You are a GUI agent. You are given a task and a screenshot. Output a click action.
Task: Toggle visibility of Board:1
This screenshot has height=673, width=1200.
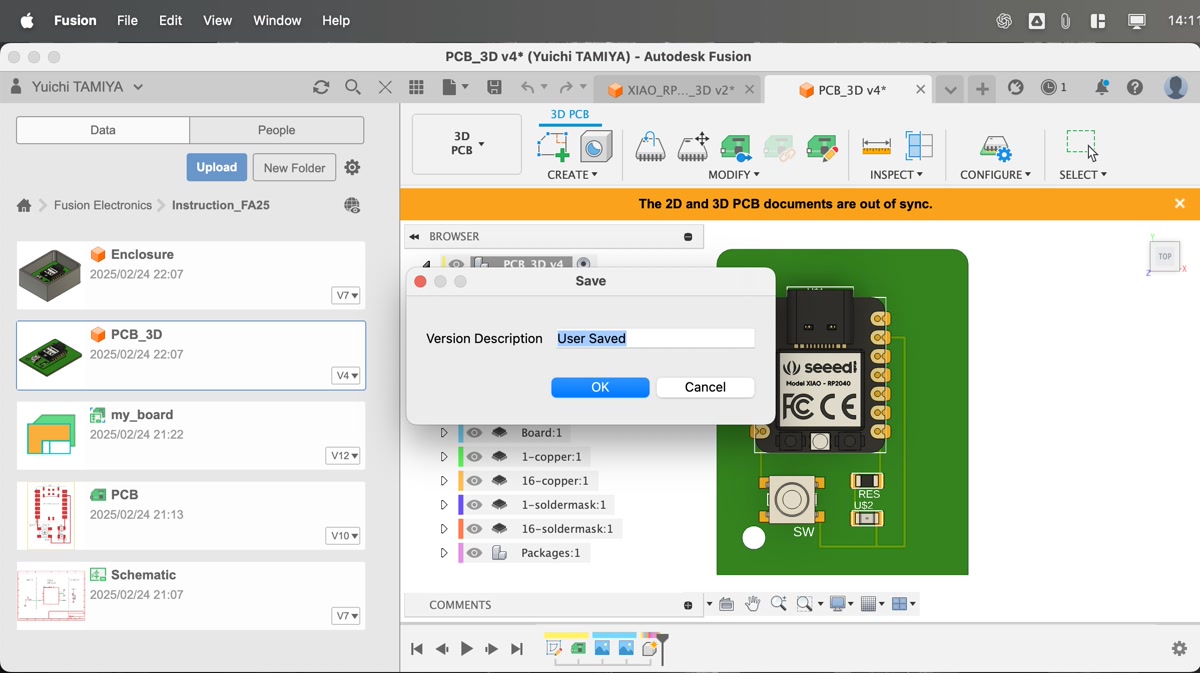pos(474,433)
